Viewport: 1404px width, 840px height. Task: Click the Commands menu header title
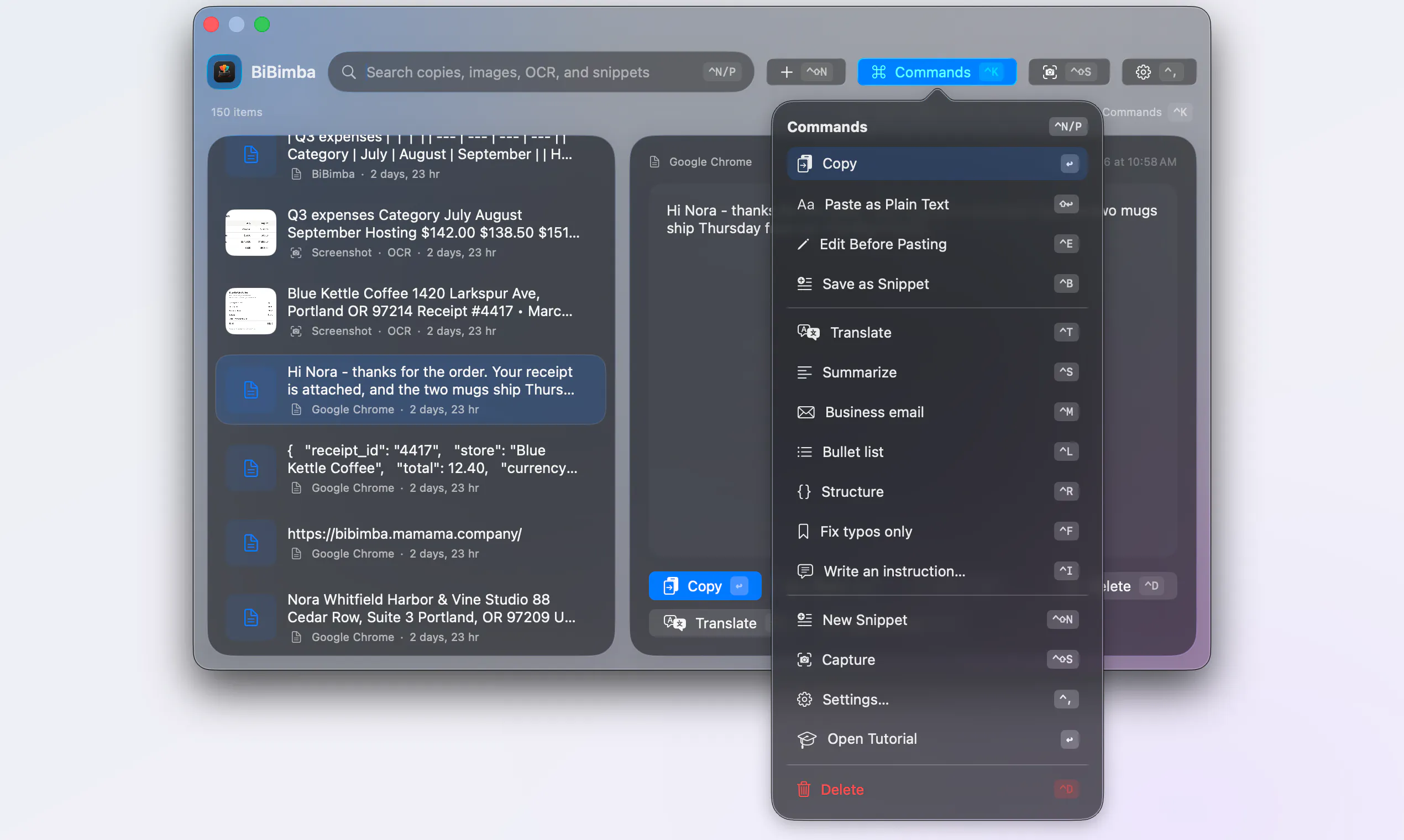click(827, 127)
